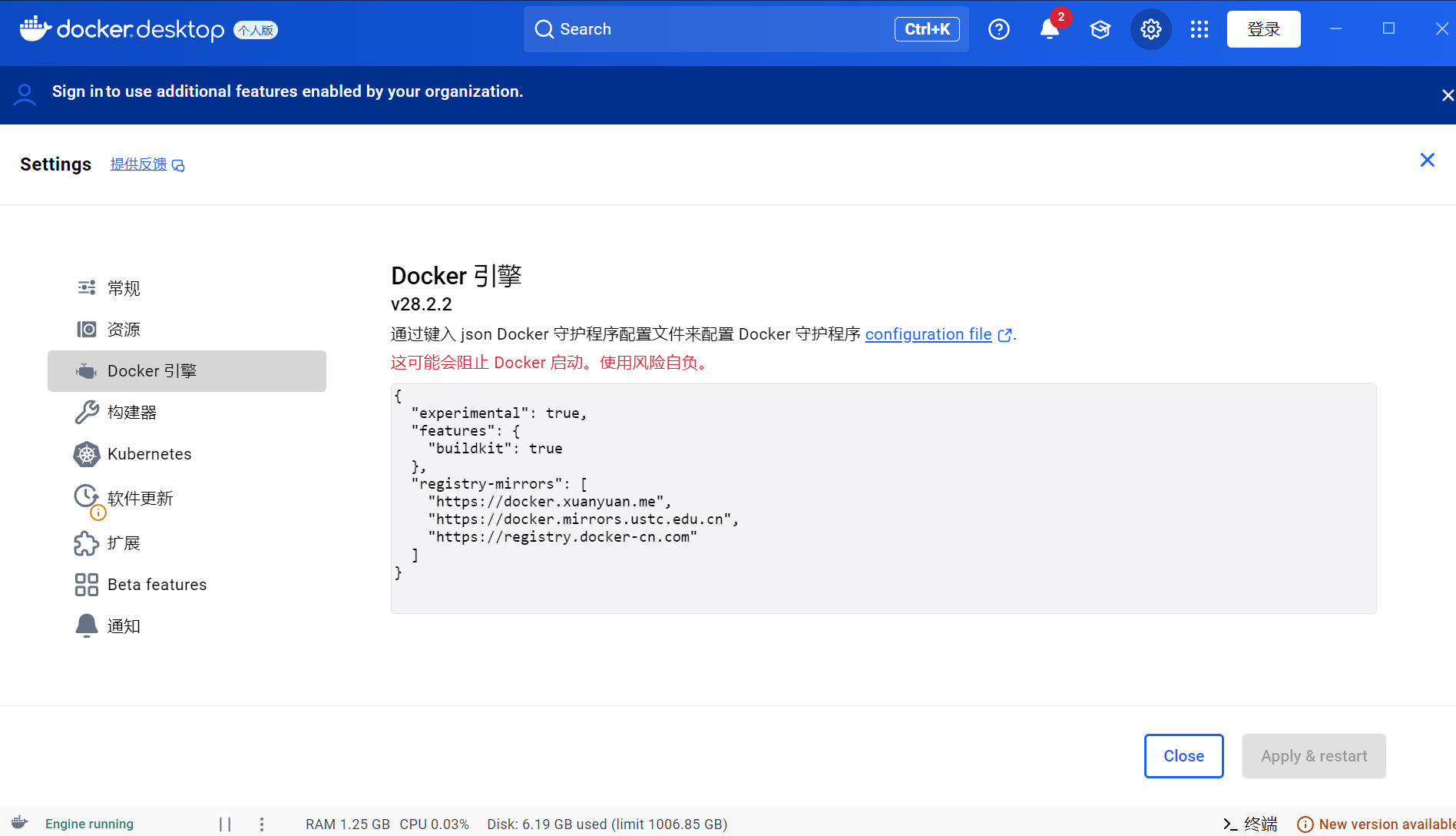
Task: Open the configuration file link
Action: 928,334
